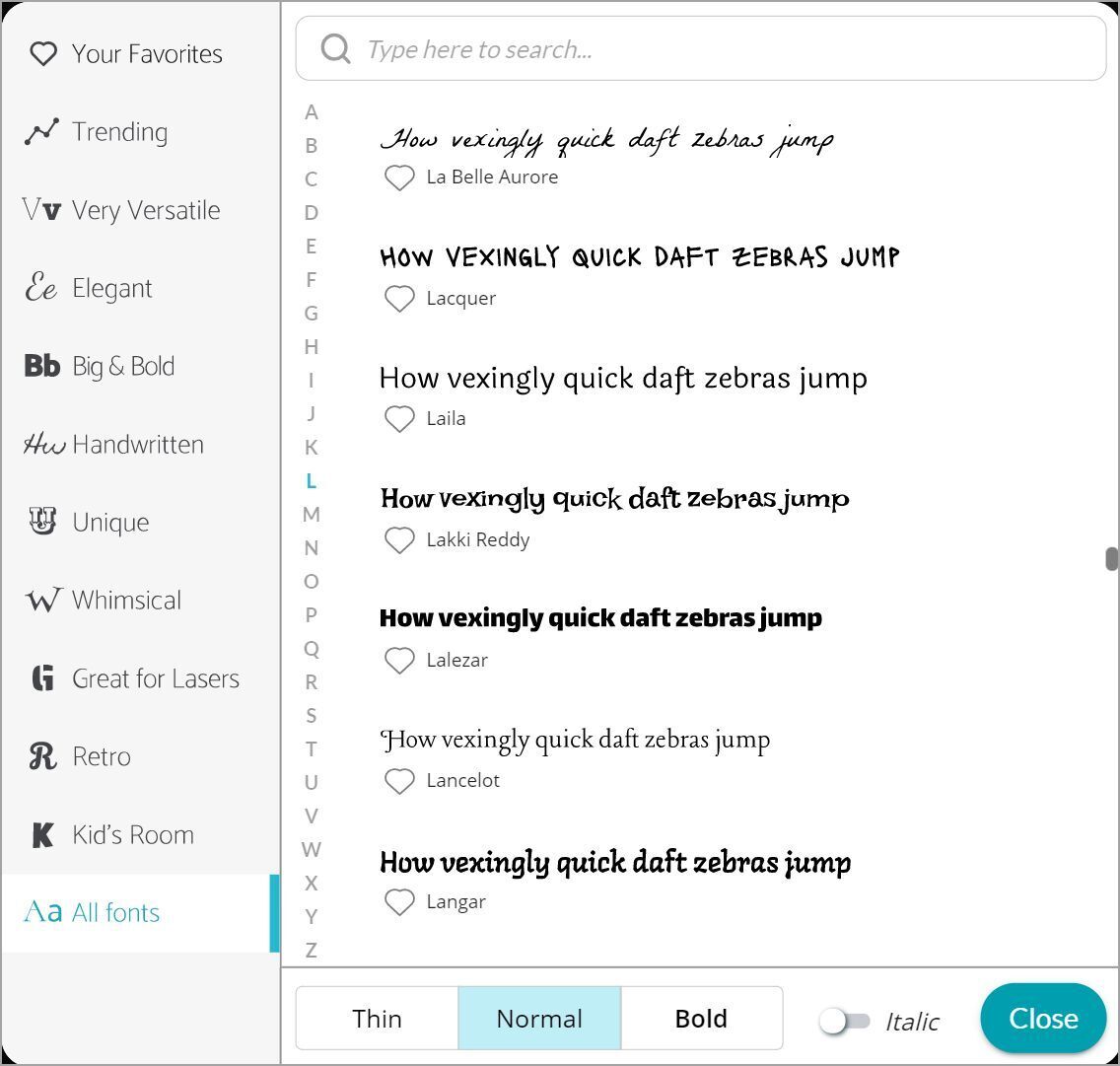Image resolution: width=1120 pixels, height=1066 pixels.
Task: Jump to letter Z in index
Action: point(311,951)
